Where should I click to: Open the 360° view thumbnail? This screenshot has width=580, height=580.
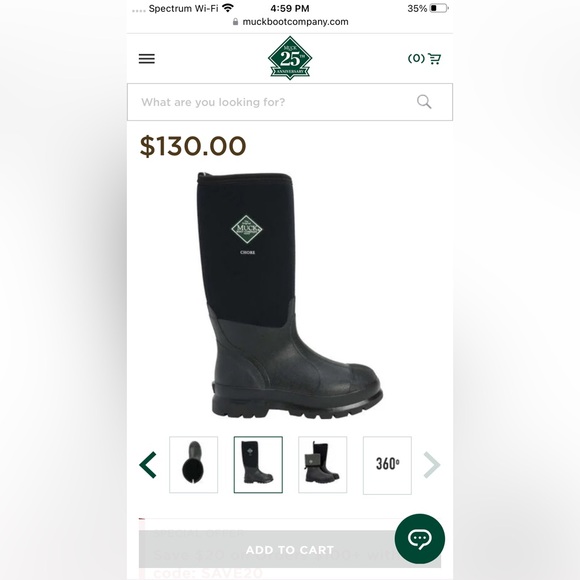387,465
